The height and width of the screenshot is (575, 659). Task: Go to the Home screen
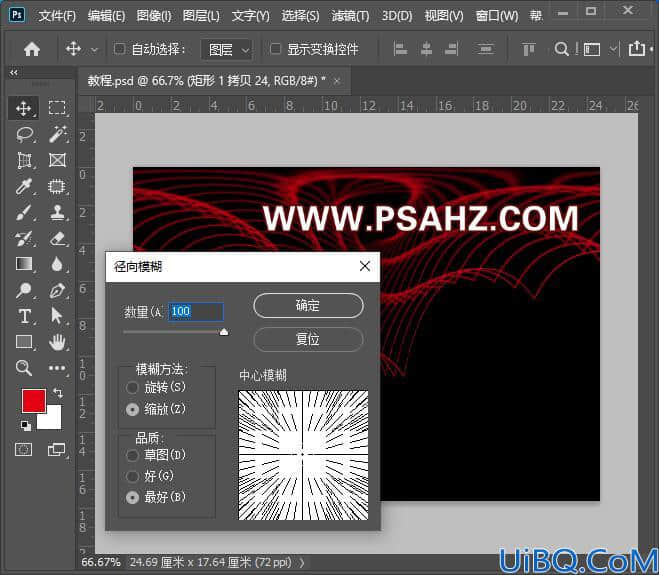32,49
